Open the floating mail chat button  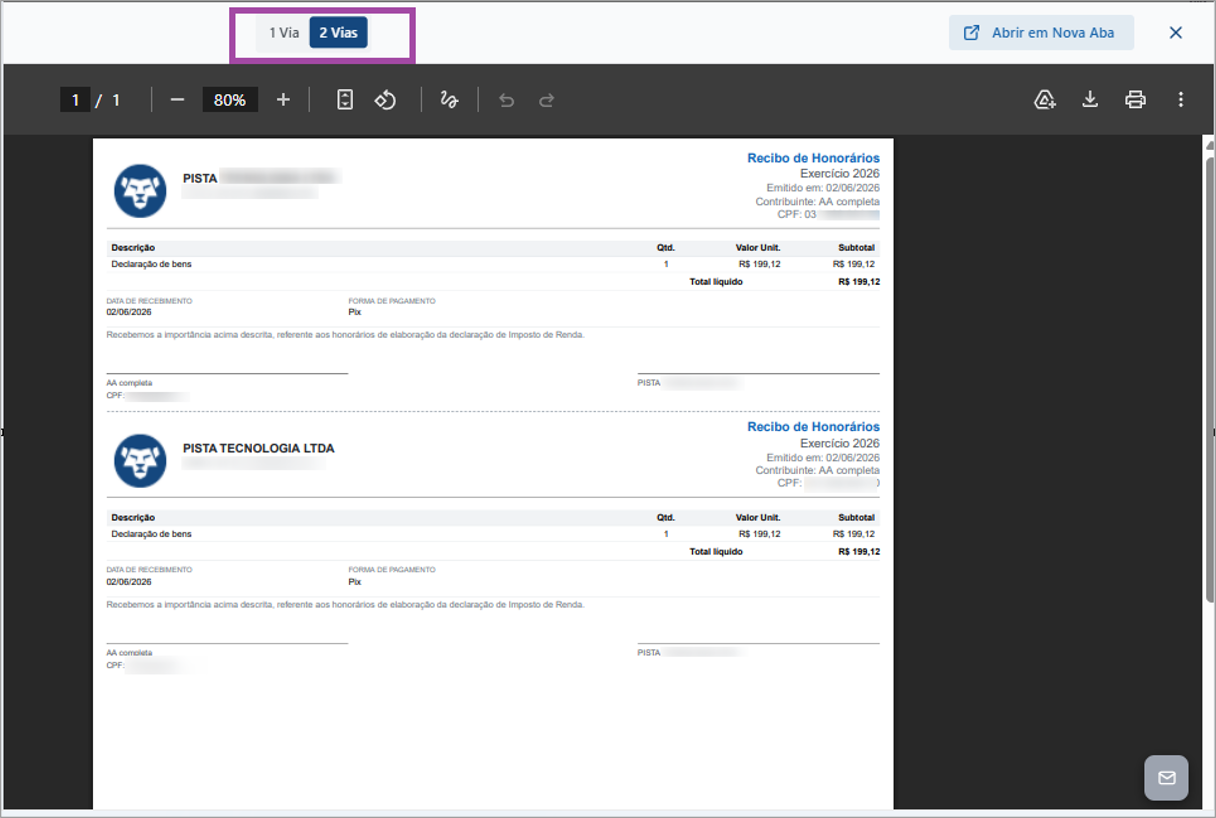click(x=1167, y=778)
